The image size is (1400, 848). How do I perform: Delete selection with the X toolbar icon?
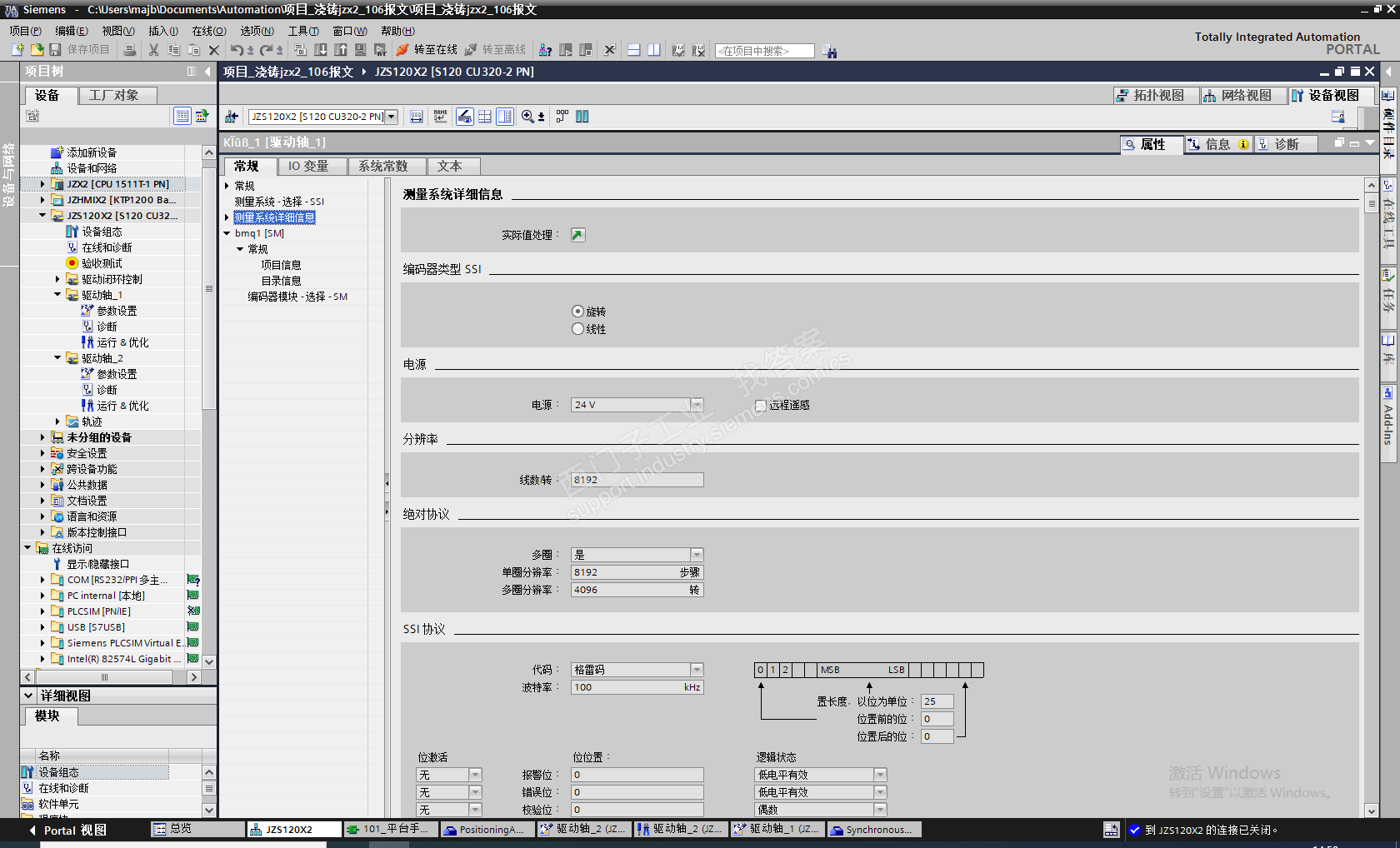coord(214,50)
